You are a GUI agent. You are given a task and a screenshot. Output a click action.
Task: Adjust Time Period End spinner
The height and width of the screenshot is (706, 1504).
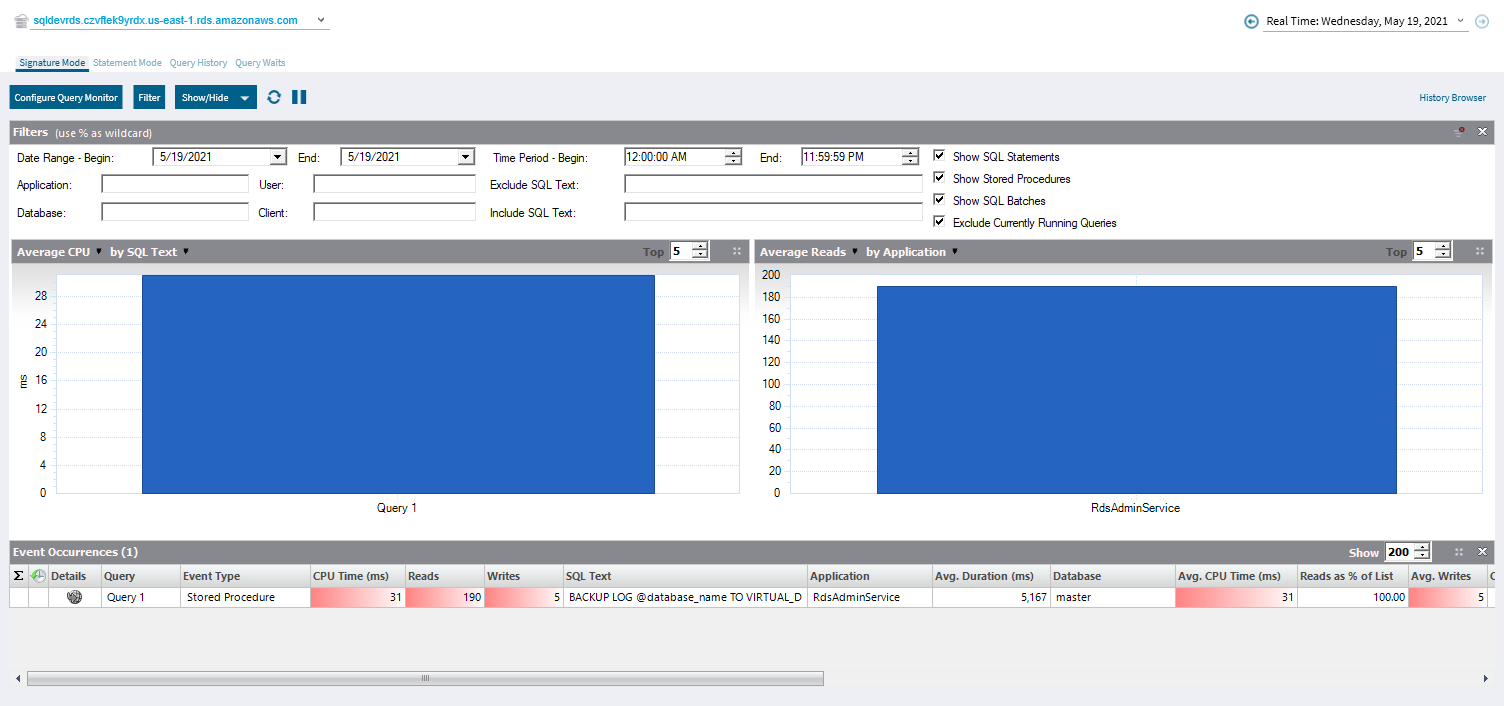[910, 157]
